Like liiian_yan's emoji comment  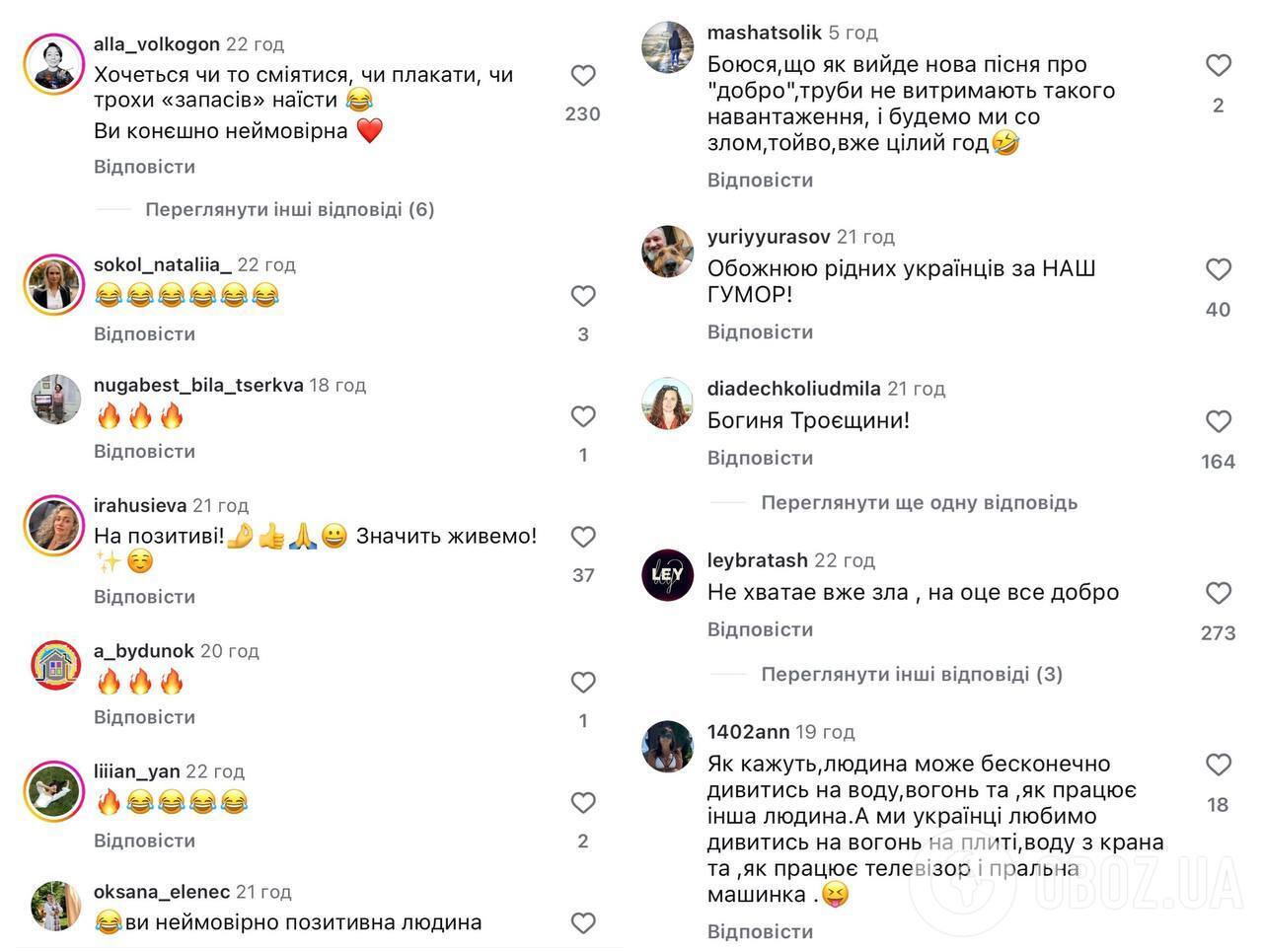(x=583, y=802)
